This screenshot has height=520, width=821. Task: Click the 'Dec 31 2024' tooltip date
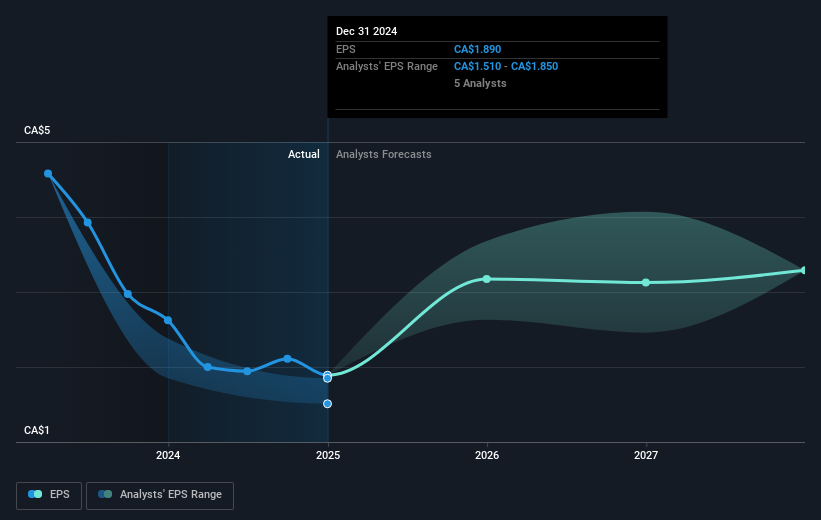coord(367,31)
